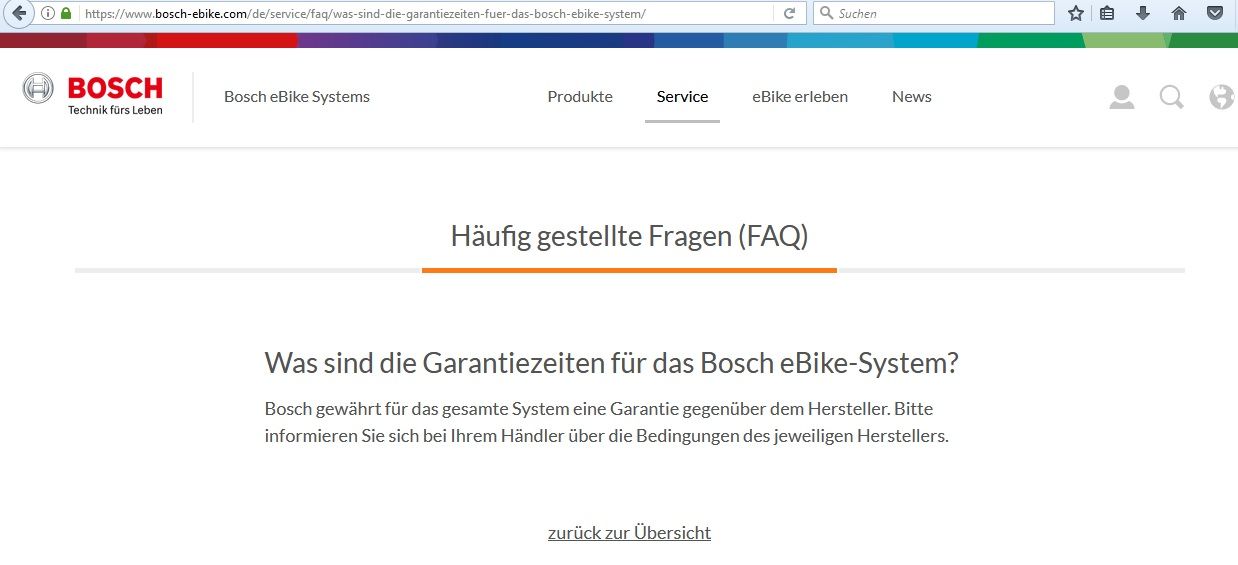Click the green padlock security icon

(x=66, y=14)
